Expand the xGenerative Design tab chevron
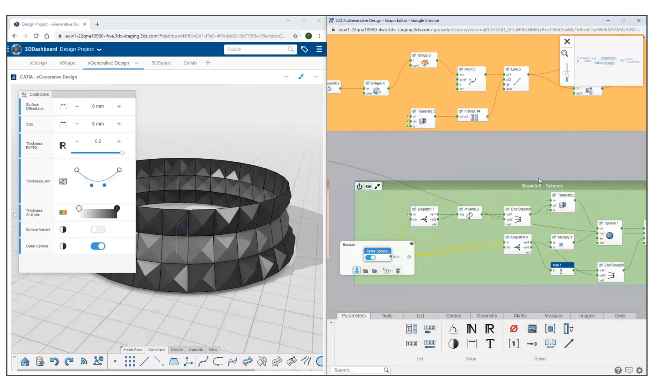 coord(136,63)
